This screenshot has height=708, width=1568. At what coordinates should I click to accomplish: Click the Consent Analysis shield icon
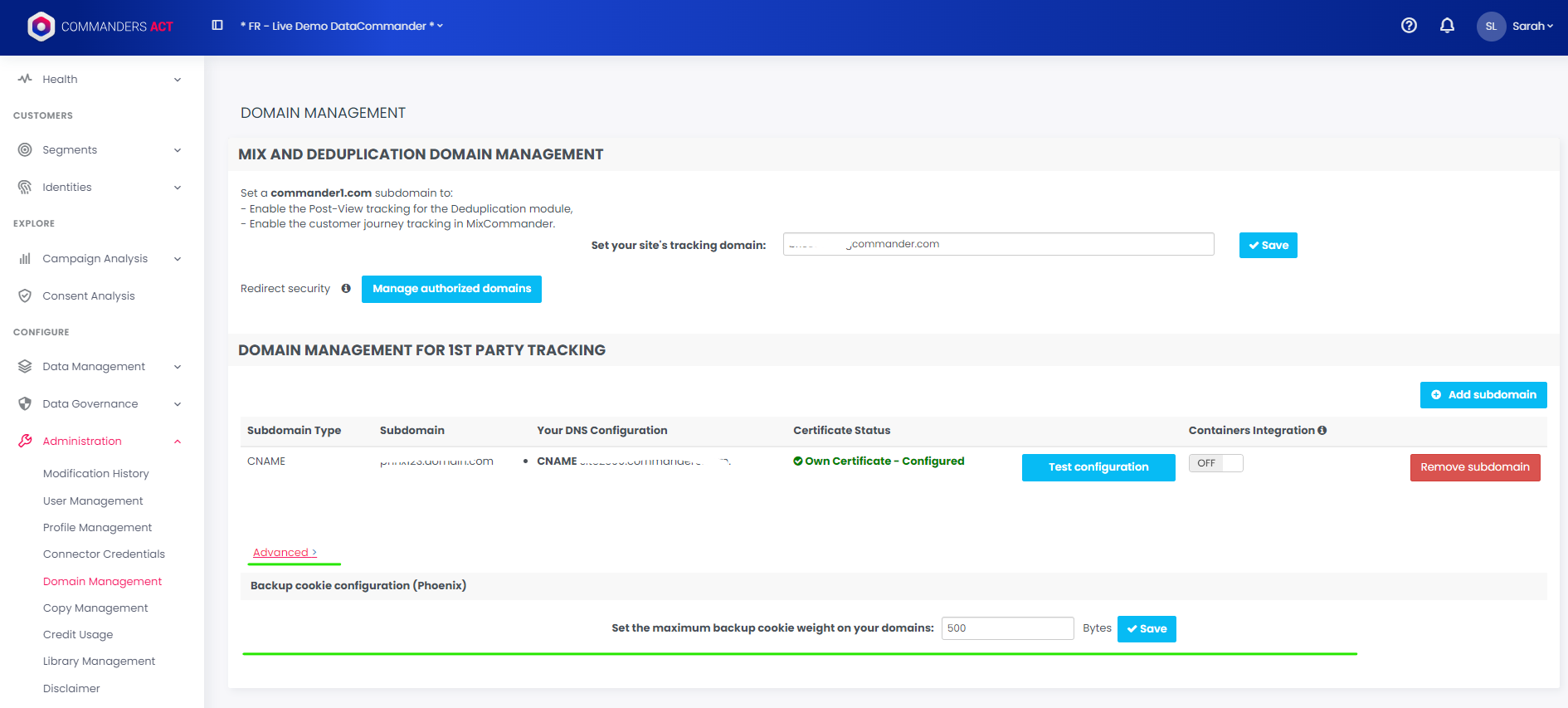25,295
